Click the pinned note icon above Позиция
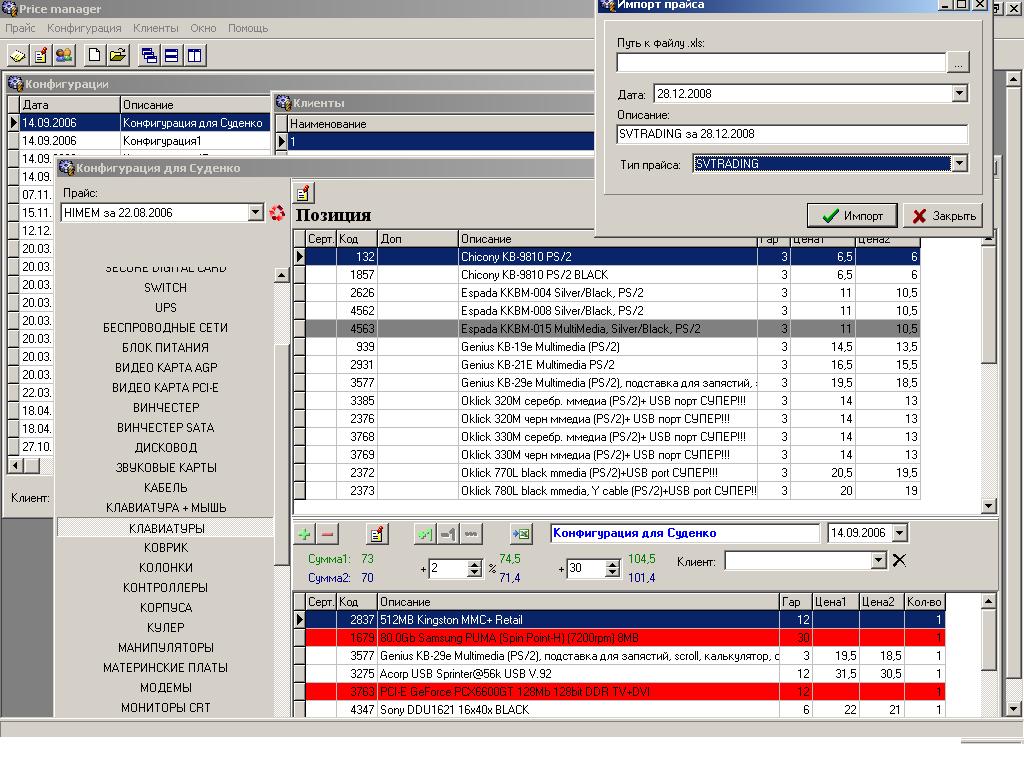 pos(304,192)
